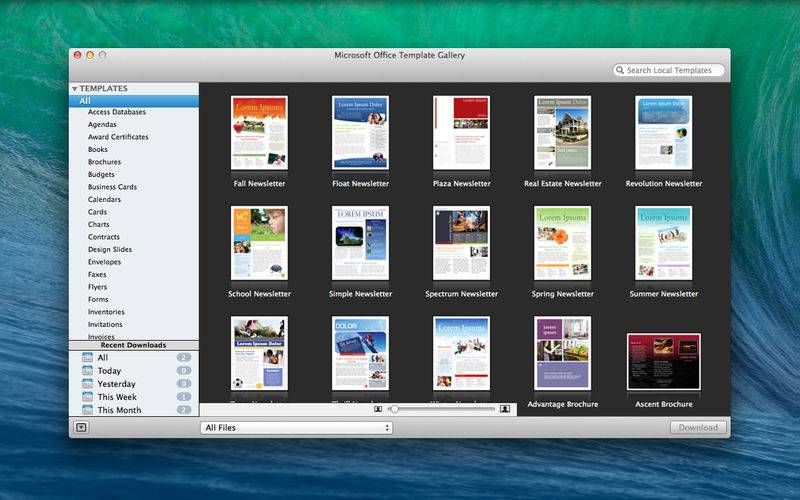Select the Revolution Newsletter template
800x500 pixels.
663,133
